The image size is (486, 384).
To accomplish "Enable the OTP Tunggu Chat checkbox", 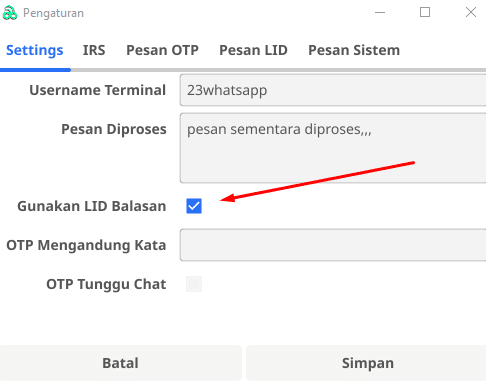I will click(x=194, y=284).
